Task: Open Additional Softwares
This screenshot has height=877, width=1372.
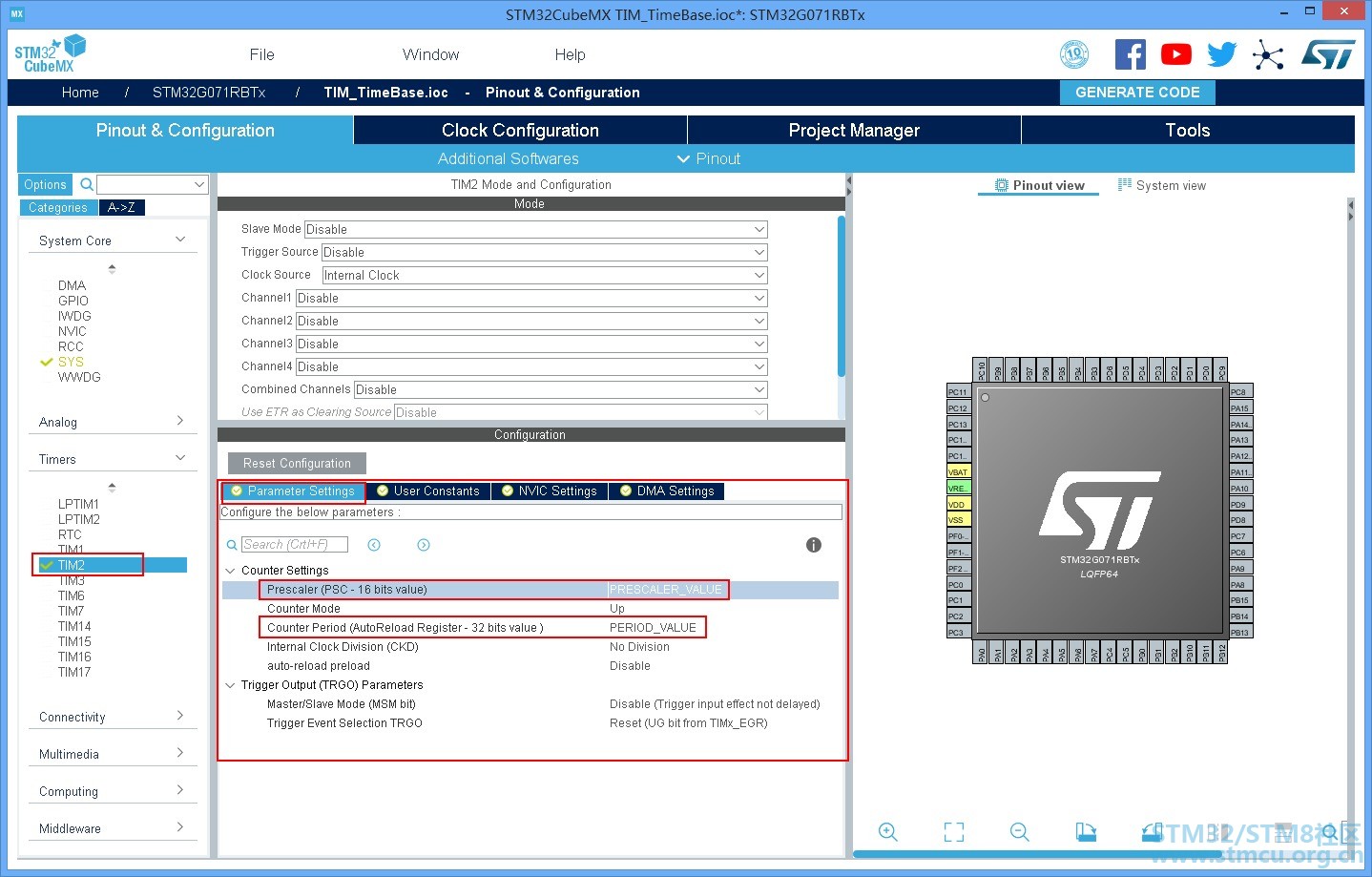Action: 509,158
